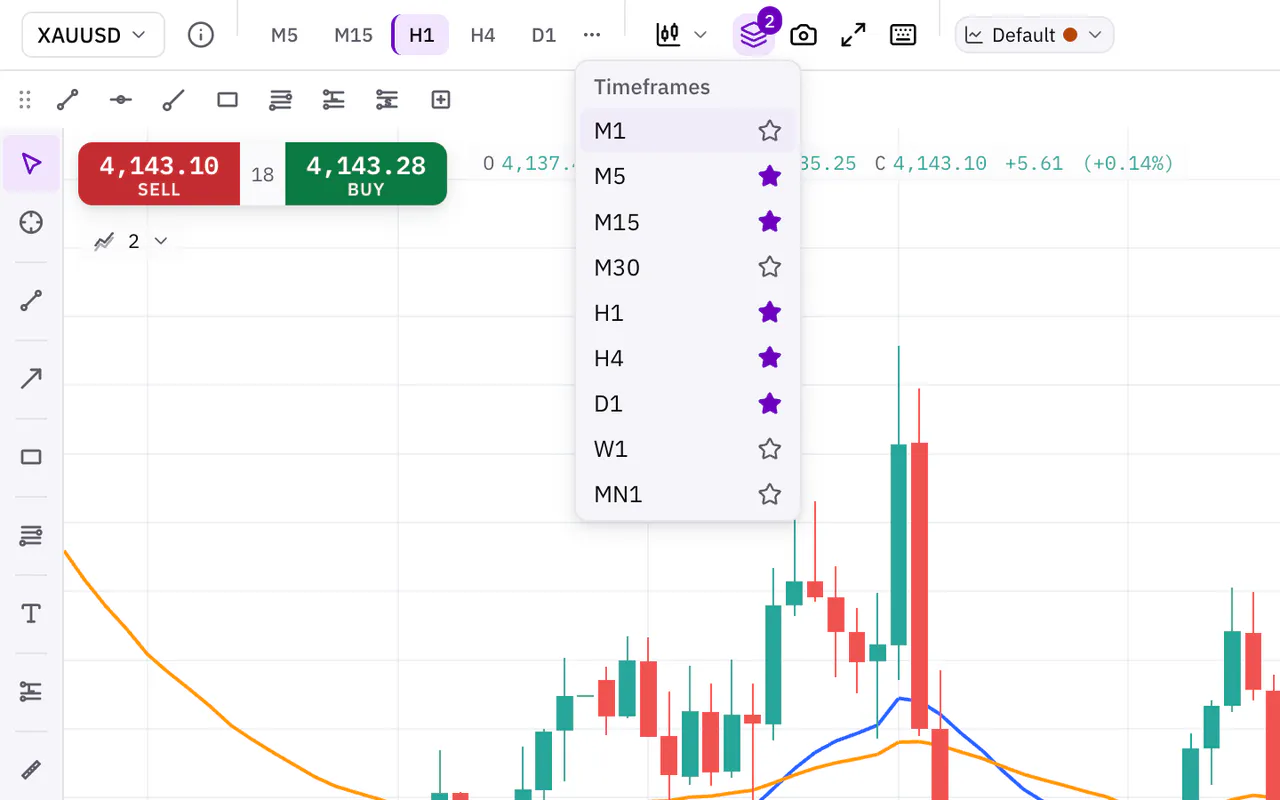
Task: Take a chart screenshot with the camera icon
Action: tap(803, 35)
